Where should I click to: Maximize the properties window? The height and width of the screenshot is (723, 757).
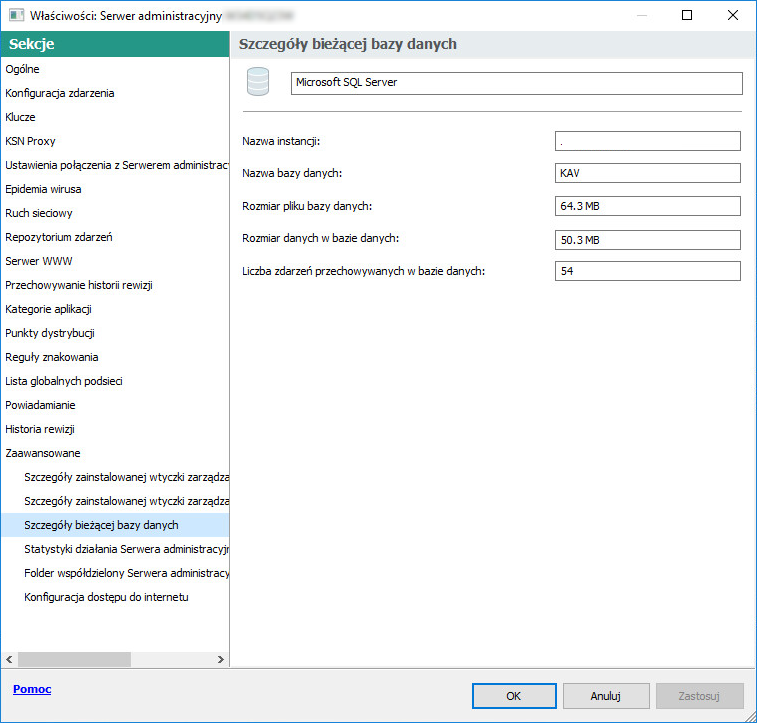pos(687,15)
